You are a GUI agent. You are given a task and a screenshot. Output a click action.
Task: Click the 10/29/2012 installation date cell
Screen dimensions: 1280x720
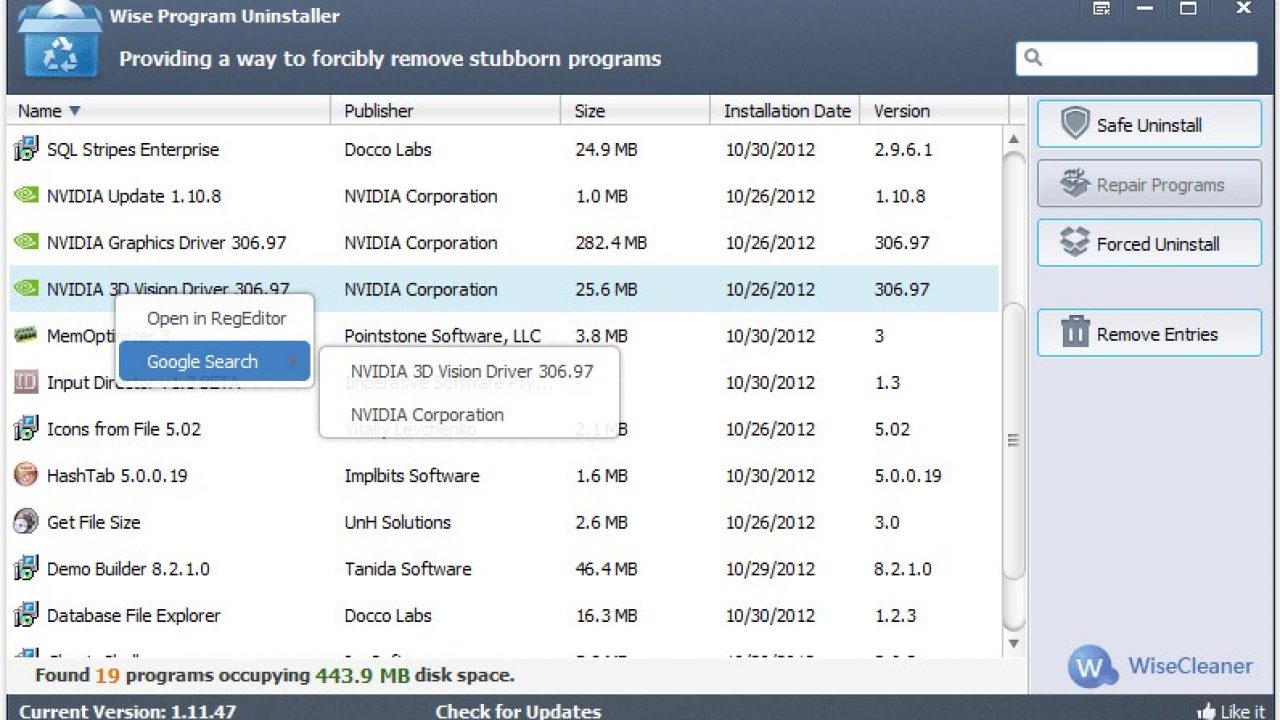[x=770, y=569]
